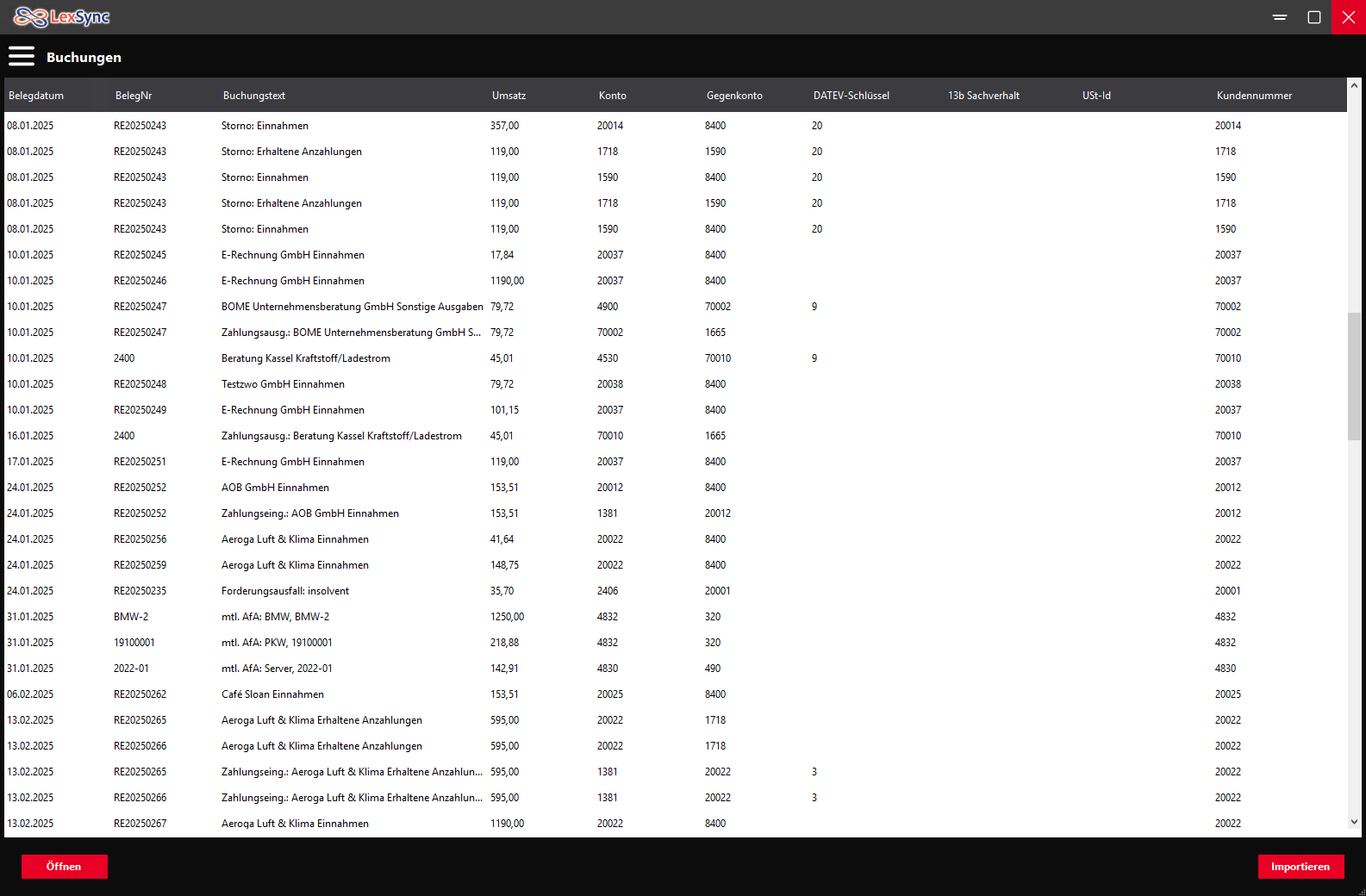Maximize the LexSync window
1366x896 pixels.
[x=1314, y=17]
